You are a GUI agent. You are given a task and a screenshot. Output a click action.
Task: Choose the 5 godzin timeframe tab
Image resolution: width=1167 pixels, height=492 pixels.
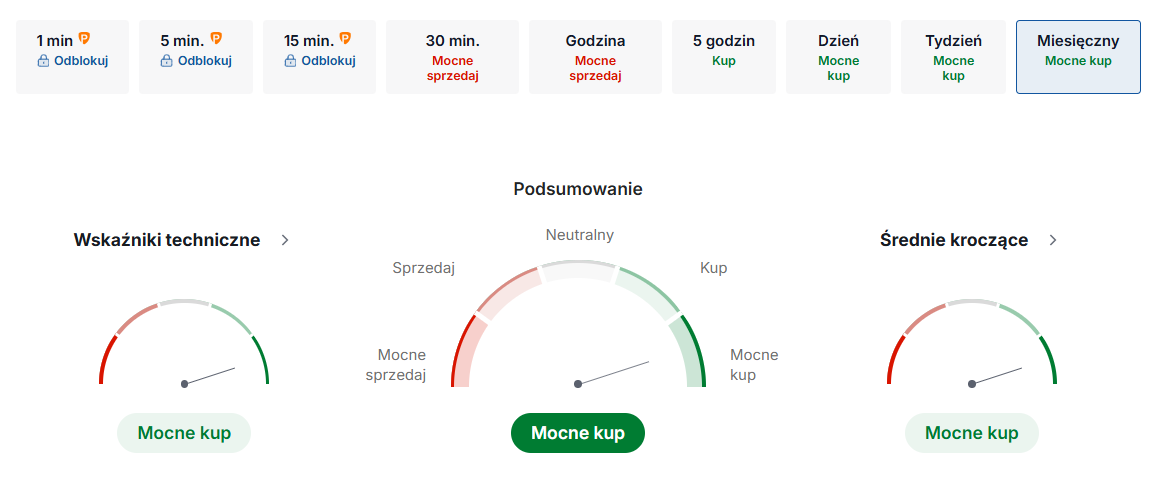point(723,57)
